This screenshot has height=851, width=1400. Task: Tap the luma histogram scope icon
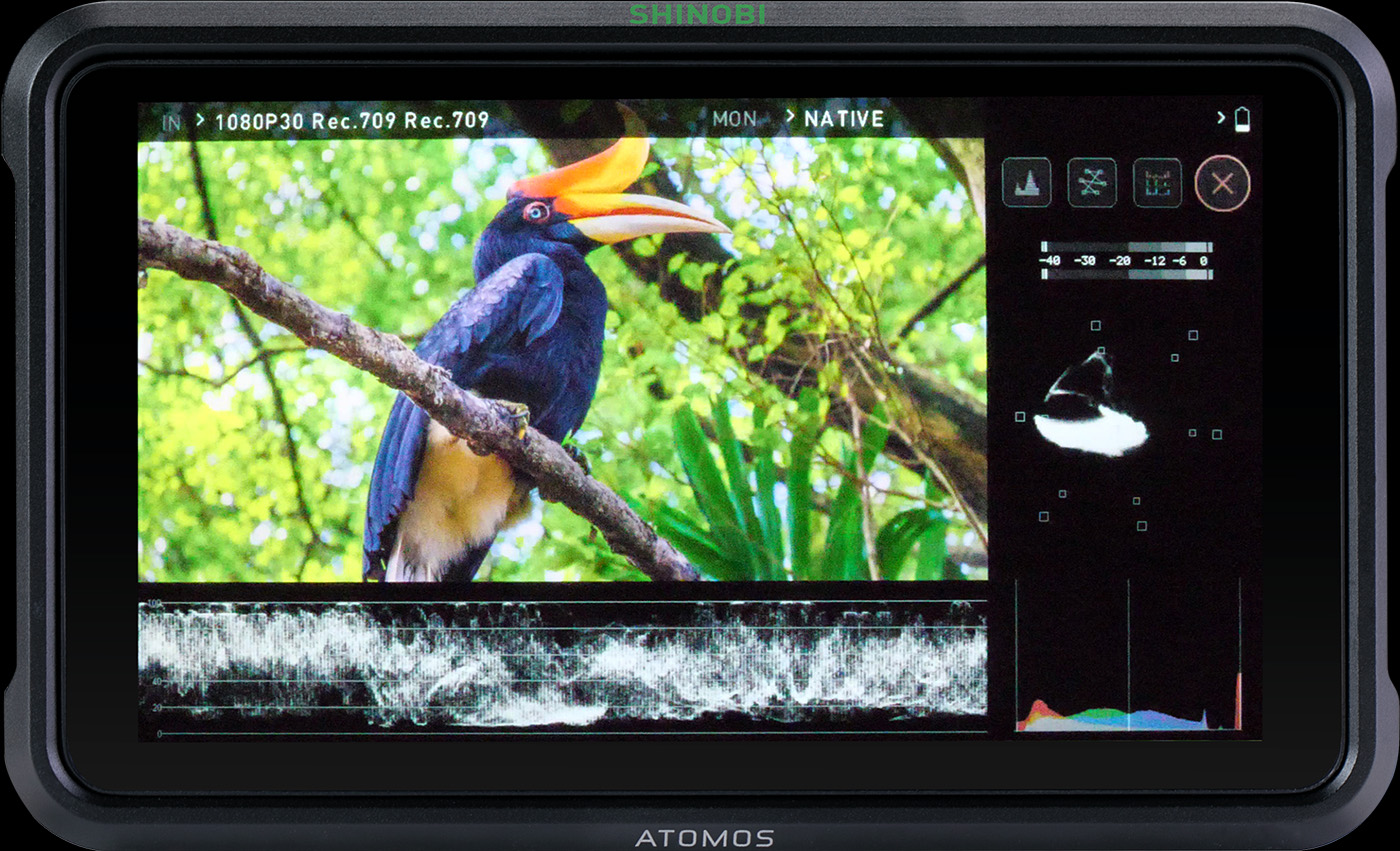pyautogui.click(x=1026, y=183)
